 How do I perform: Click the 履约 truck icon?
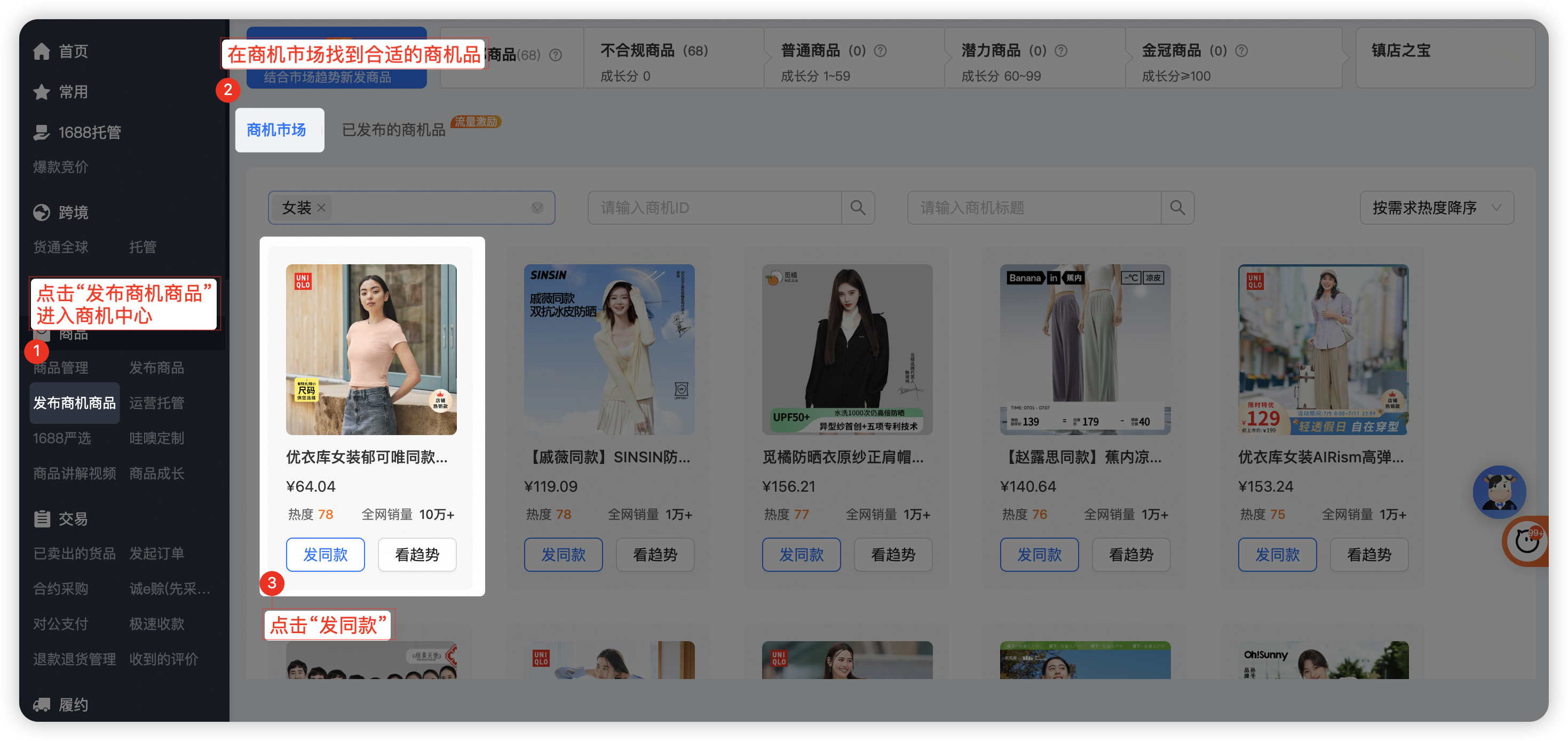tap(42, 705)
